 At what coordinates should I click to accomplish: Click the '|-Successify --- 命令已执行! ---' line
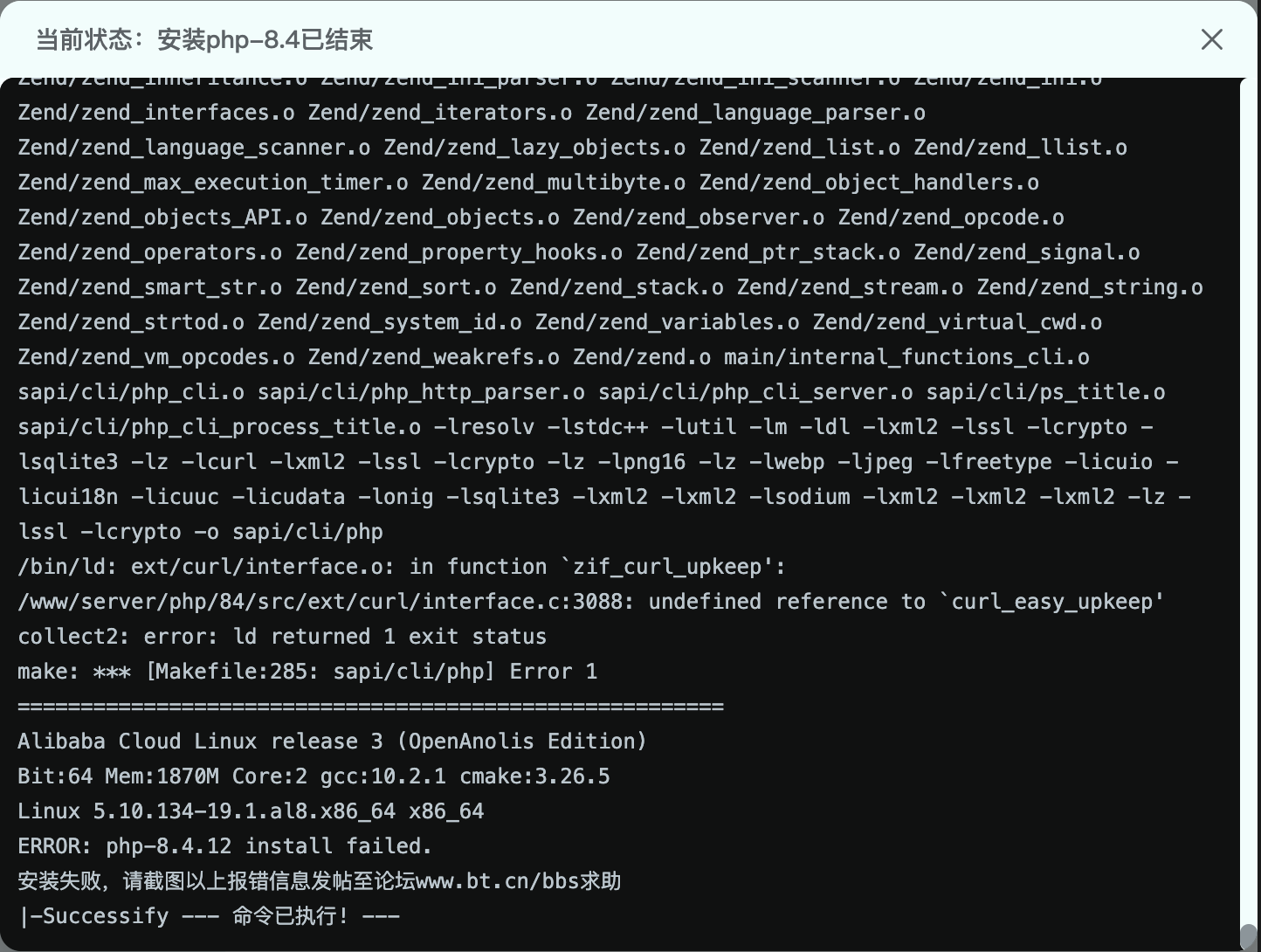click(209, 915)
